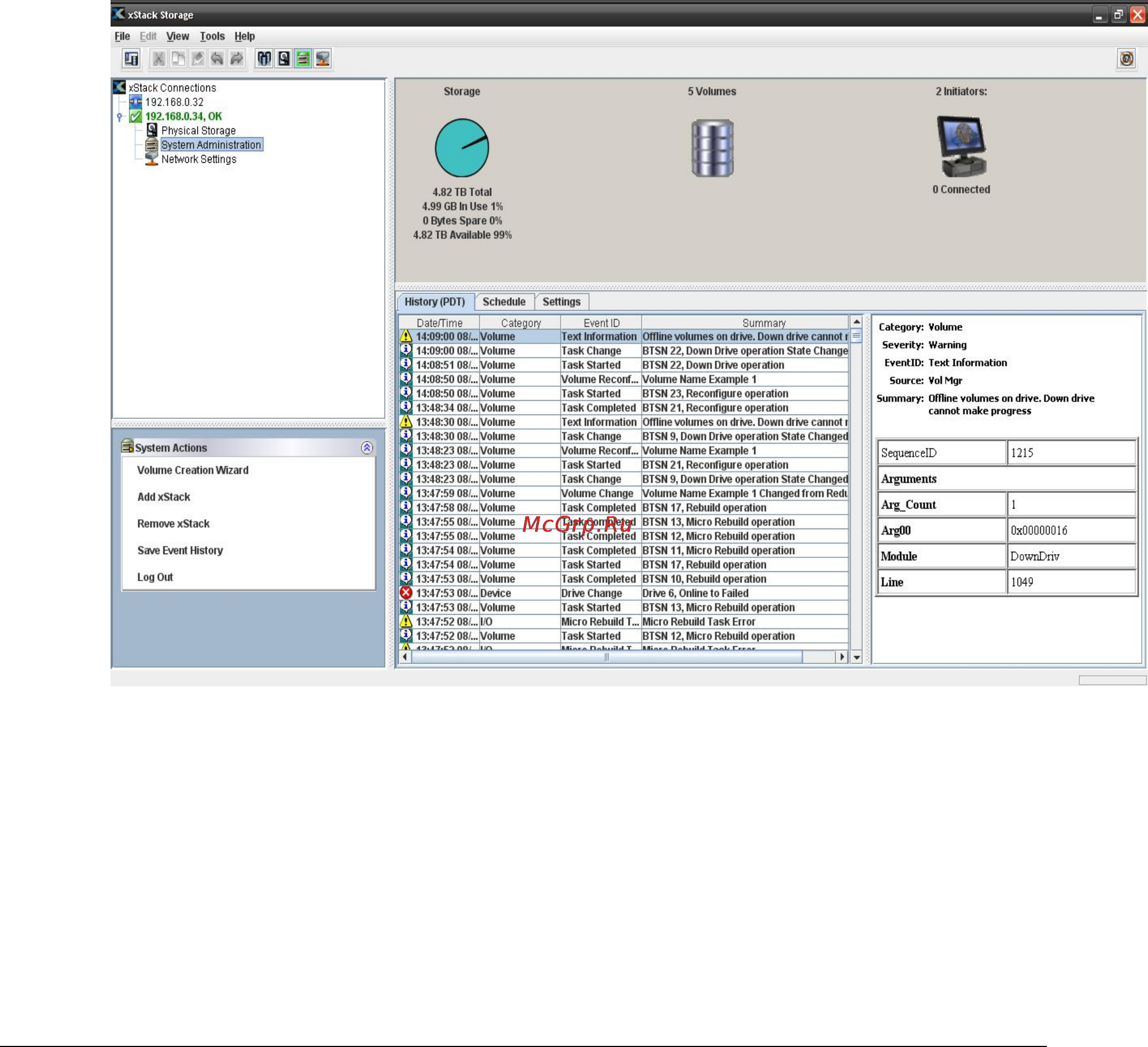Image resolution: width=1148 pixels, height=1047 pixels.
Task: Click the red error icon on Drive Change row
Action: coord(406,592)
